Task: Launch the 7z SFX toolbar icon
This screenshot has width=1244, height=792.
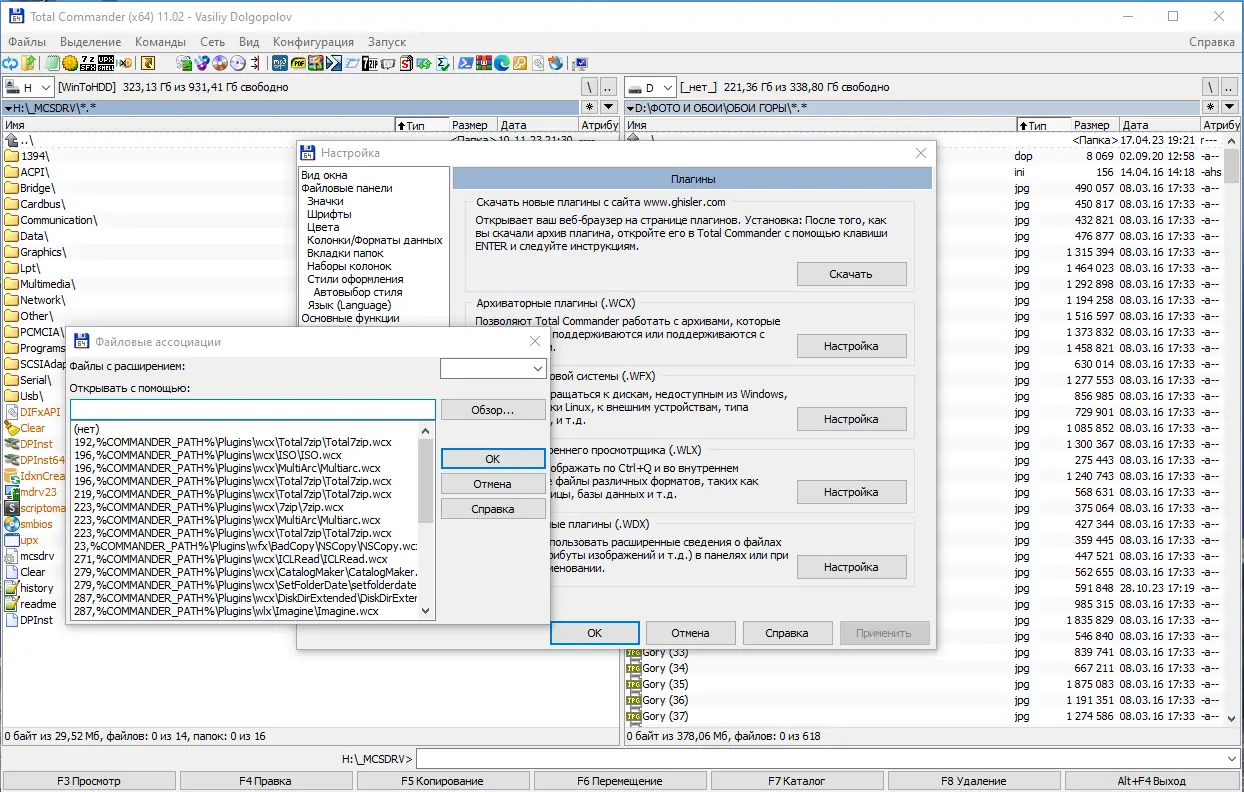Action: (88, 63)
